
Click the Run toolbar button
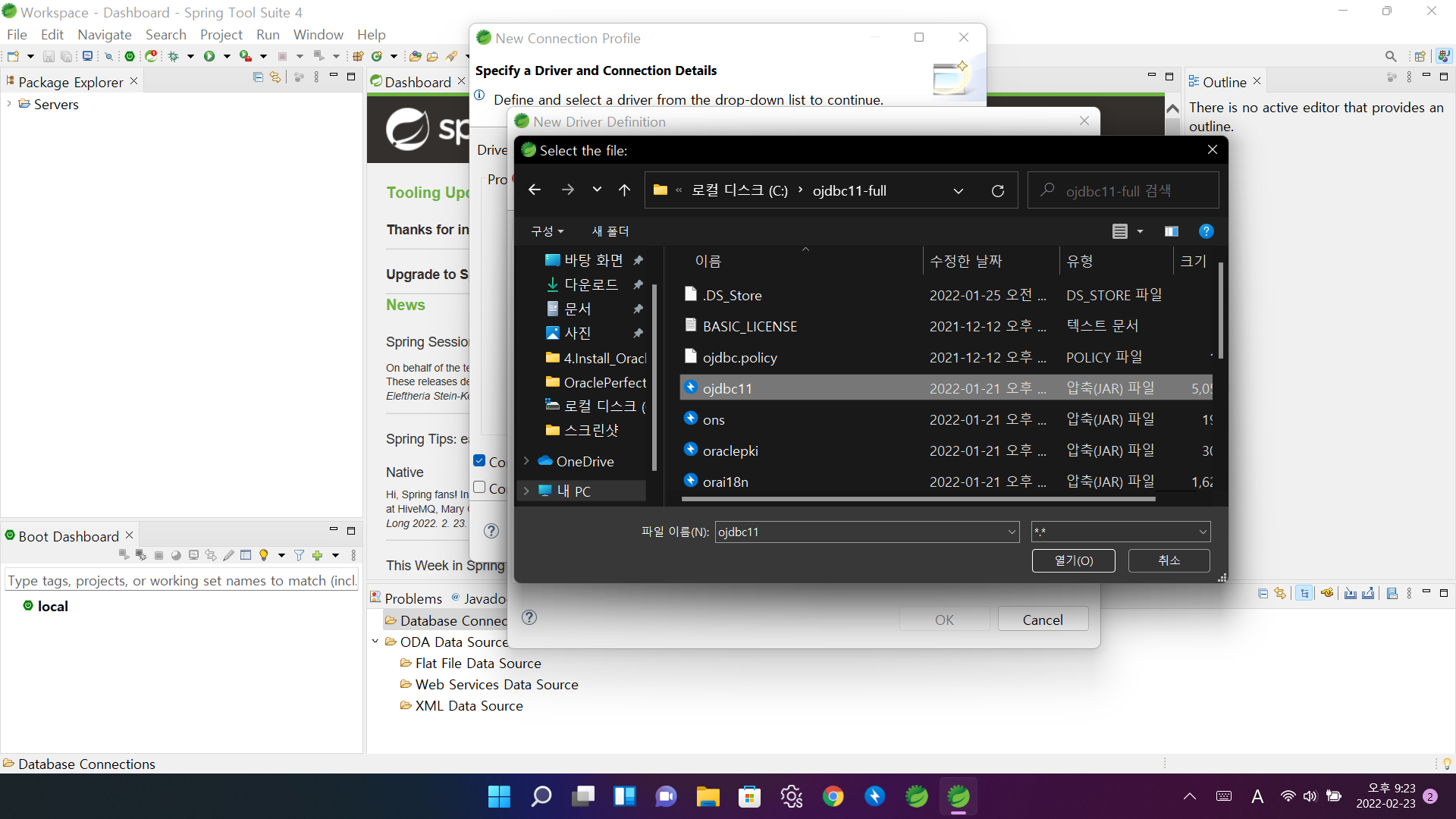tap(209, 56)
